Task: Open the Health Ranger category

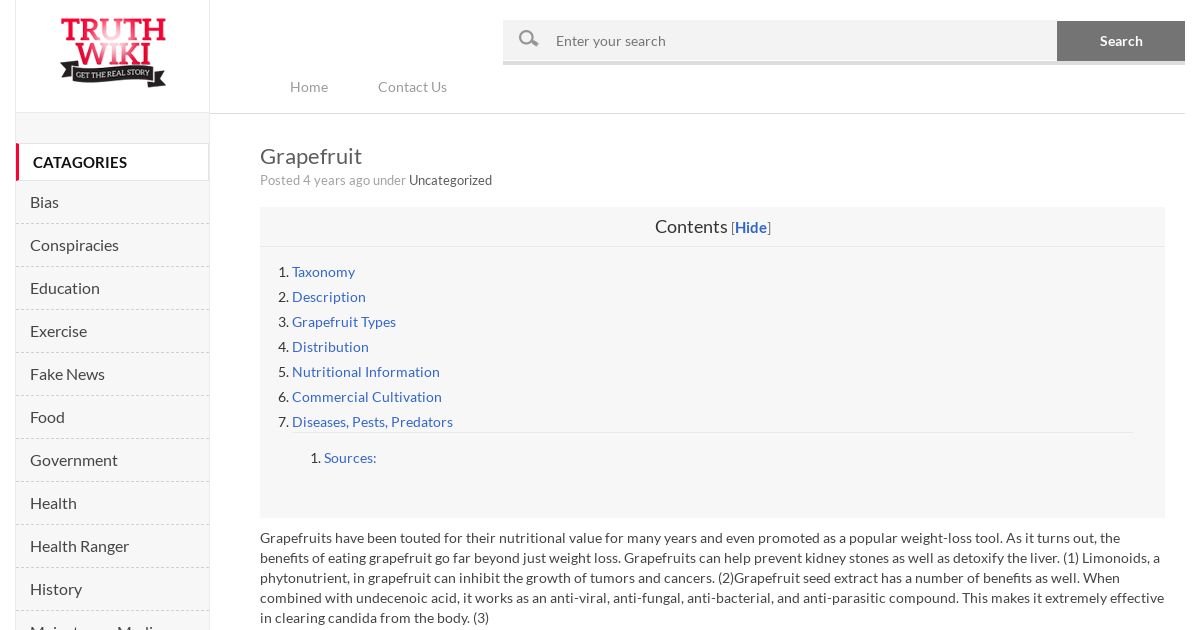Action: tap(112, 546)
